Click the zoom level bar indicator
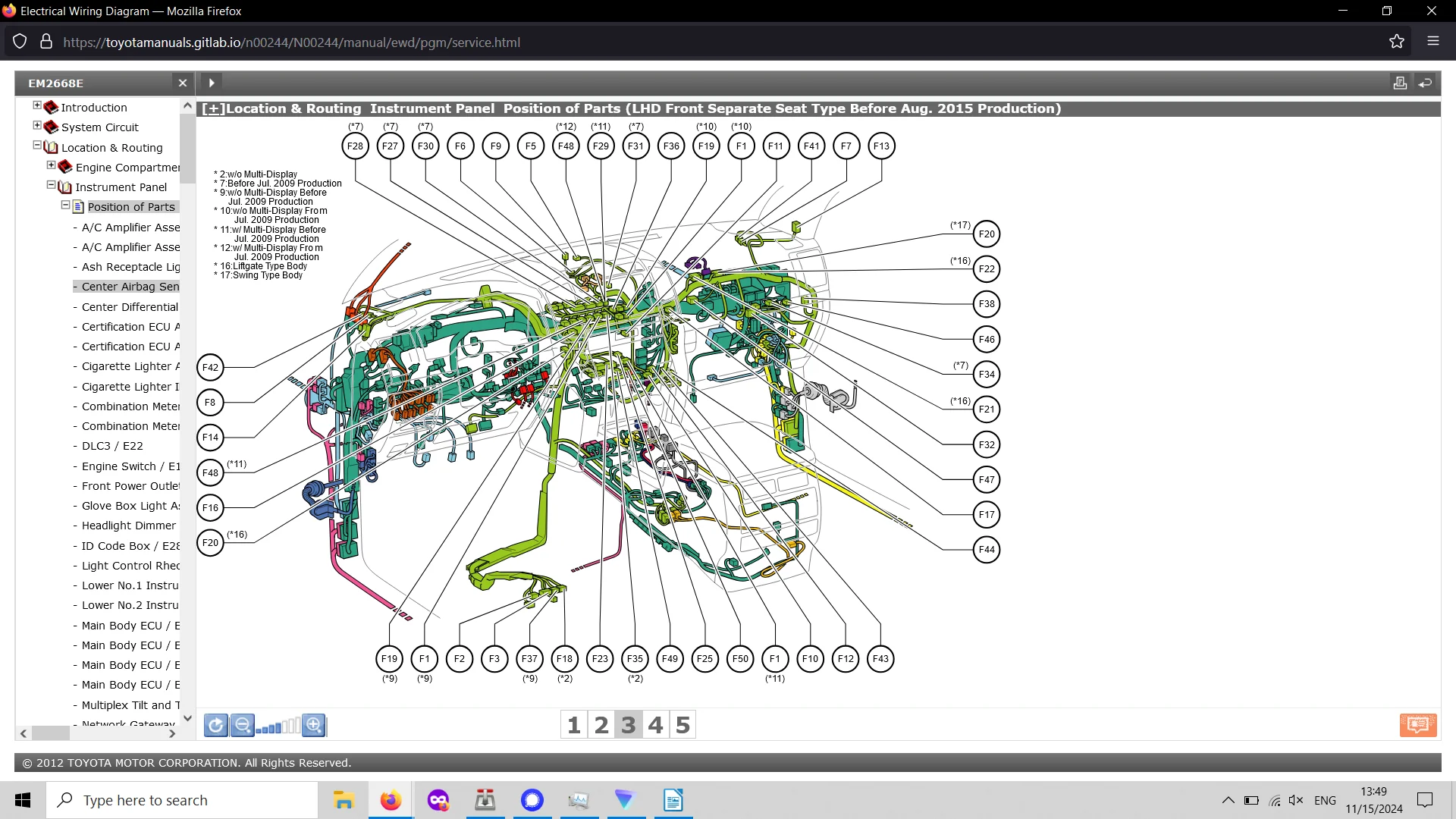This screenshot has width=1456, height=819. coord(278,727)
